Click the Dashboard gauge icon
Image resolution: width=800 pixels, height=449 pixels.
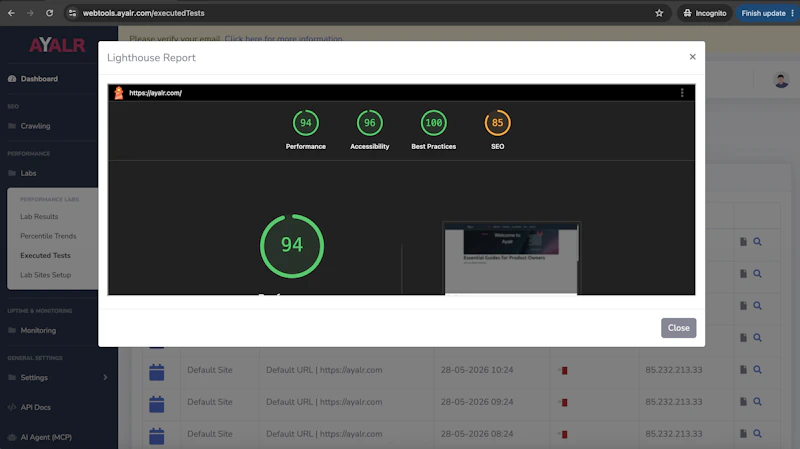tap(12, 79)
